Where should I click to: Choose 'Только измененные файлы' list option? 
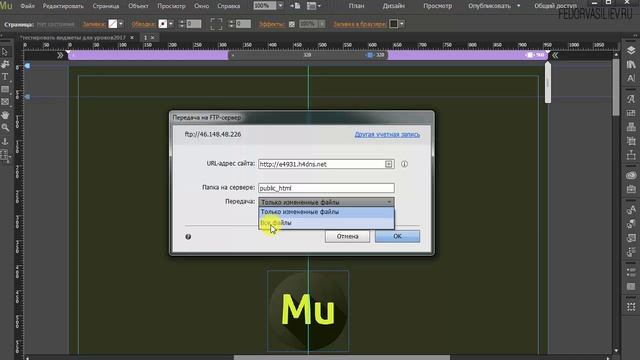coord(326,212)
